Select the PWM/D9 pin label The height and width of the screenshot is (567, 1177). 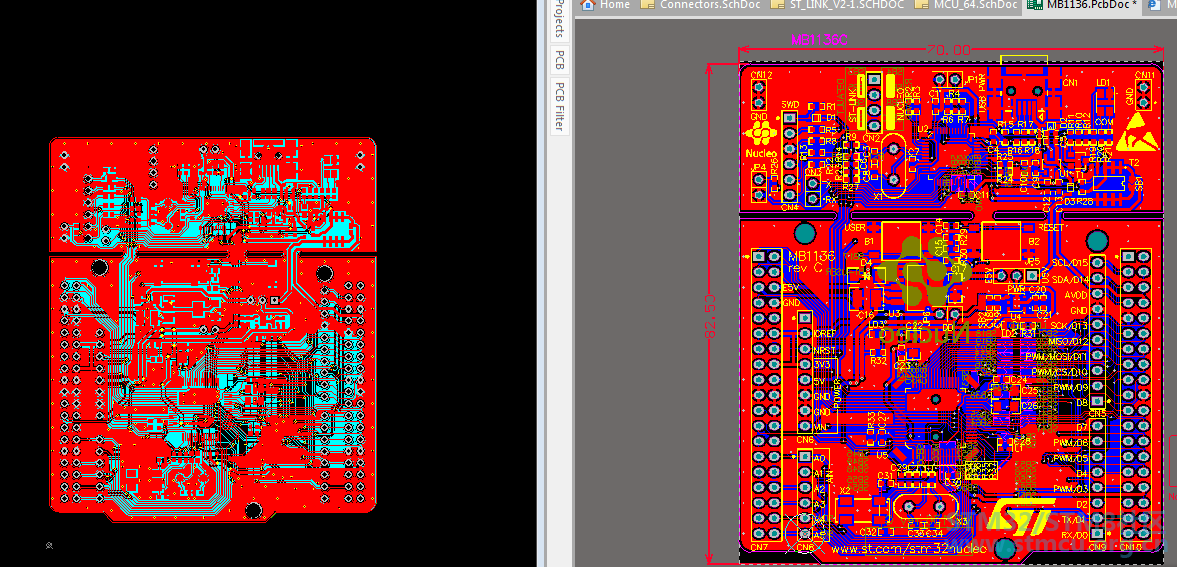point(1072,388)
